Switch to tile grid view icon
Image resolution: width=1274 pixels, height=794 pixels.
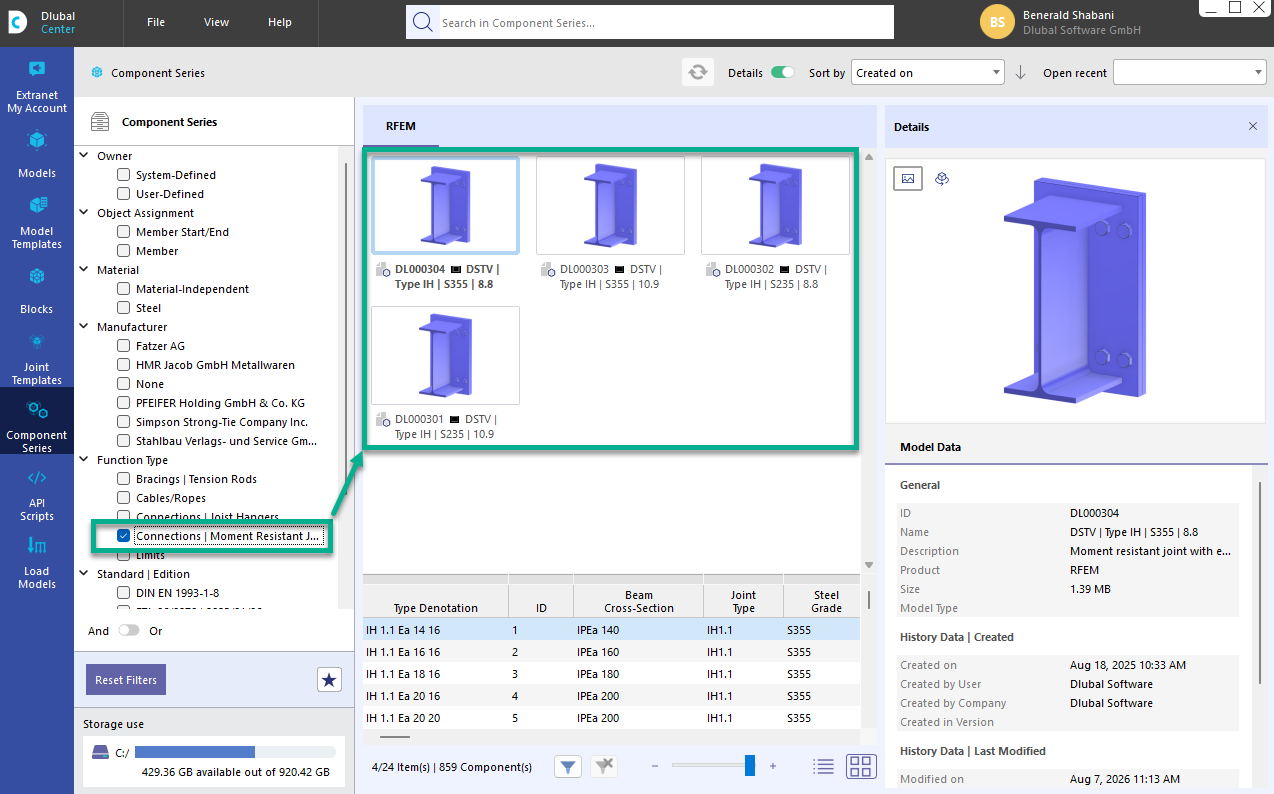pyautogui.click(x=861, y=767)
